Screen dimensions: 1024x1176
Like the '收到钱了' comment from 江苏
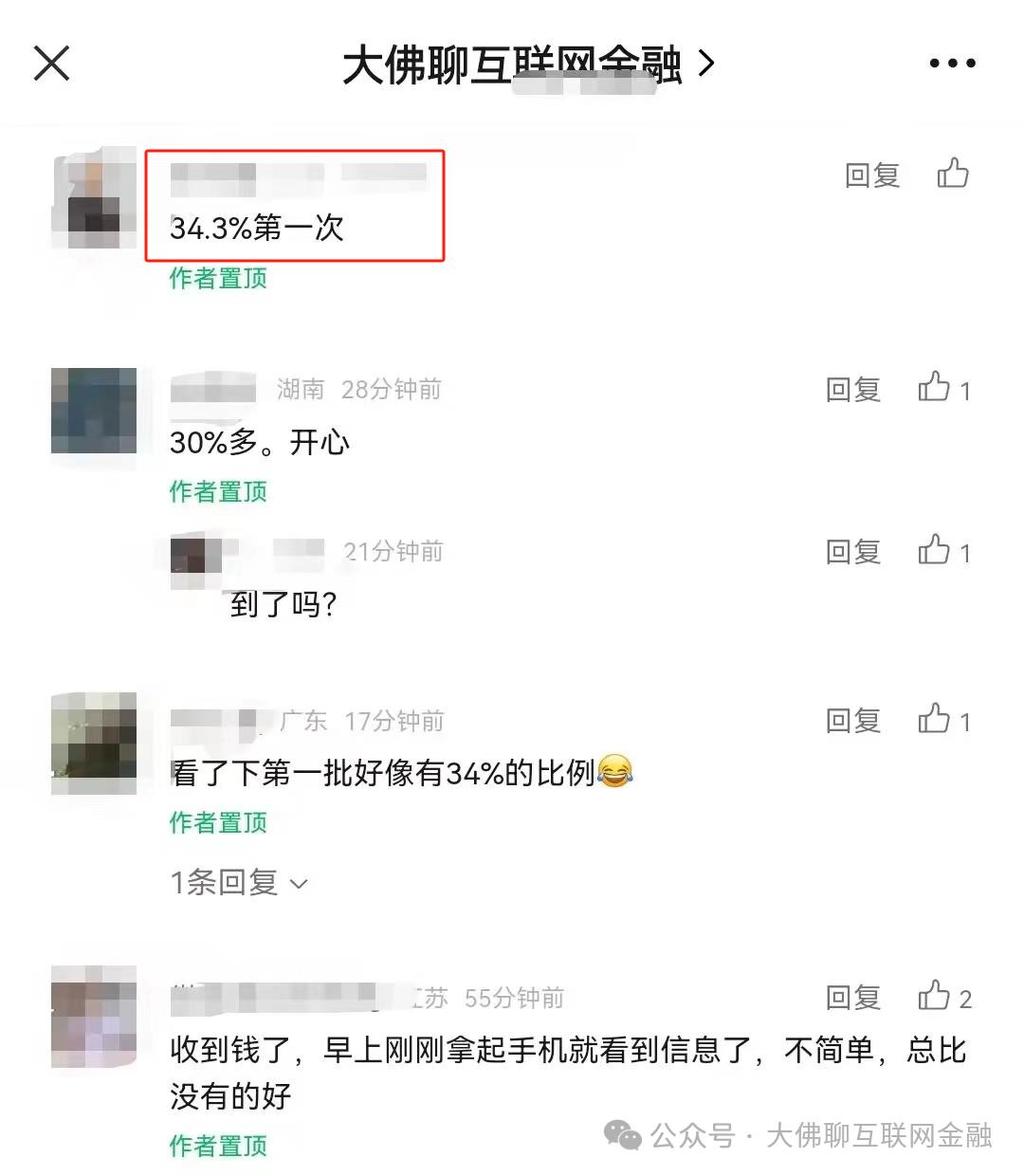point(944,997)
